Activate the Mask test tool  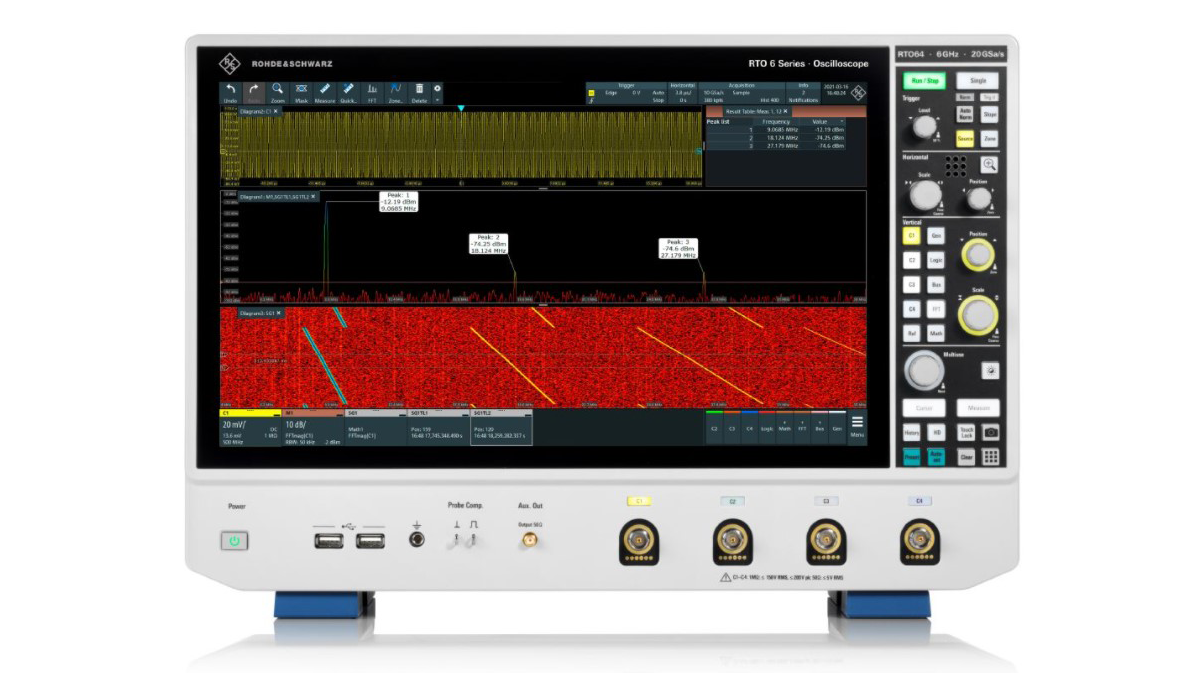[x=301, y=92]
